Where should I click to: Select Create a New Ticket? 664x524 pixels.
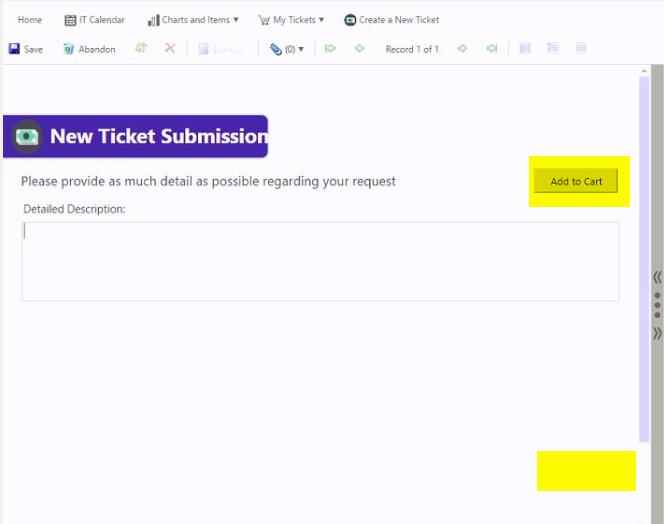391,20
